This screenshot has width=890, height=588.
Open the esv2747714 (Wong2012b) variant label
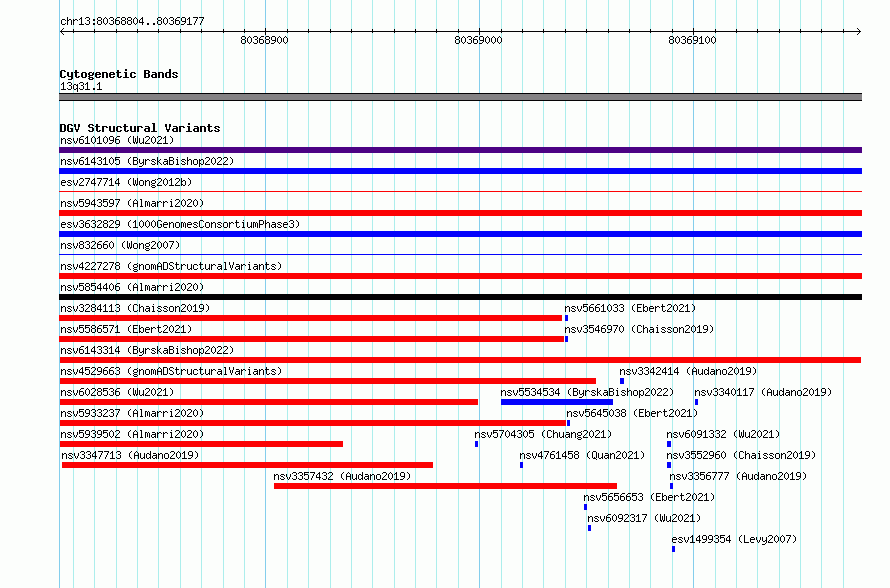pyautogui.click(x=126, y=182)
